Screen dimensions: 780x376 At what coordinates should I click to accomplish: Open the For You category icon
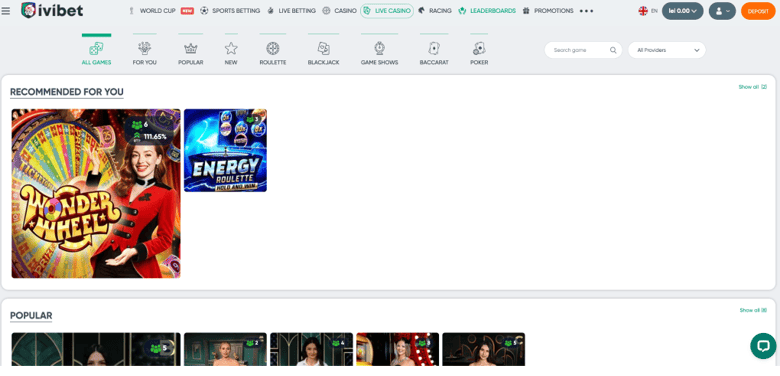pyautogui.click(x=144, y=48)
